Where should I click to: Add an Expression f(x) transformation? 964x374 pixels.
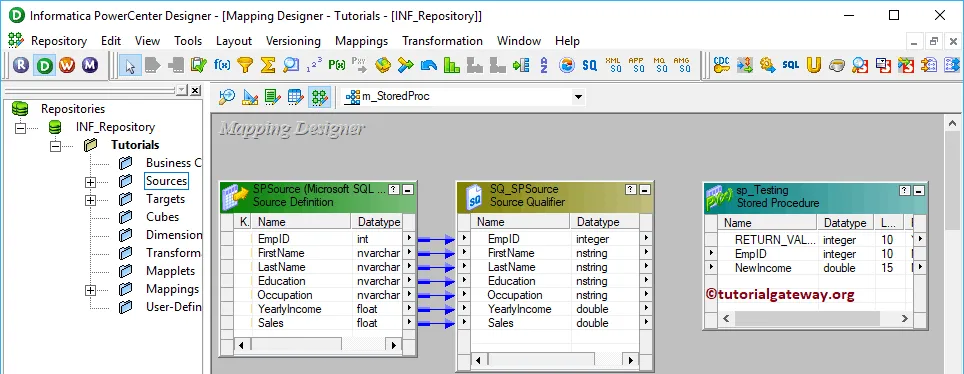tap(221, 65)
